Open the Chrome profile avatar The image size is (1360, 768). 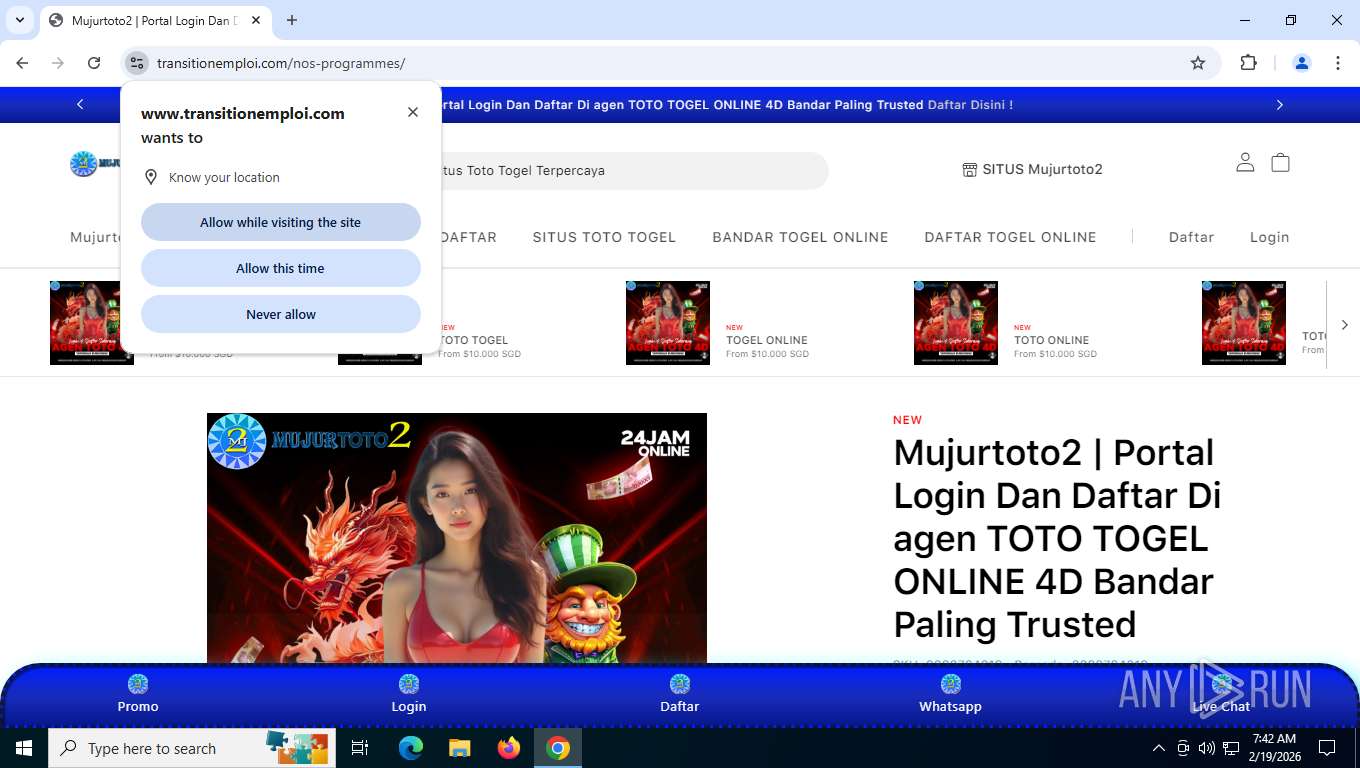click(1302, 63)
